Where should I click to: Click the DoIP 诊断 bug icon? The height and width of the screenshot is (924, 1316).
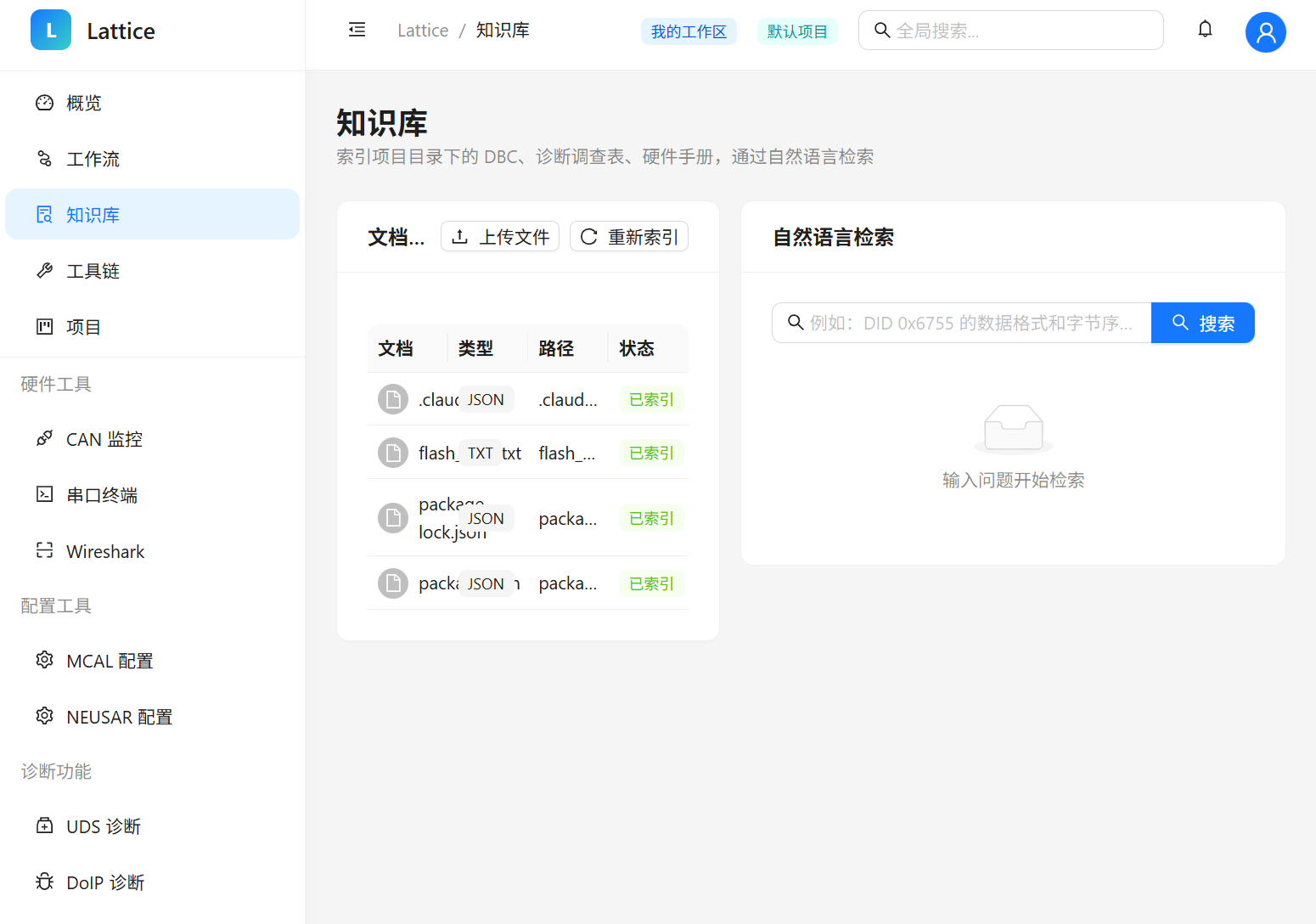tap(45, 882)
